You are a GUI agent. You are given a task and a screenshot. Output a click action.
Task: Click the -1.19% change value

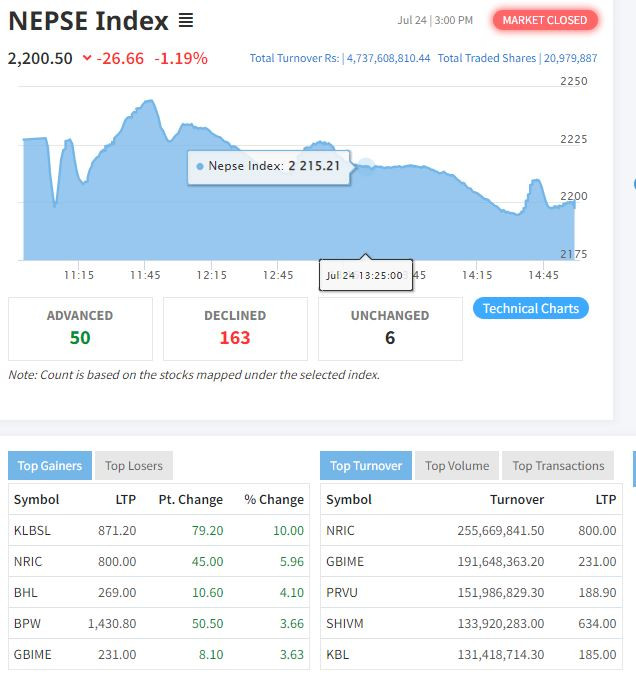point(181,58)
